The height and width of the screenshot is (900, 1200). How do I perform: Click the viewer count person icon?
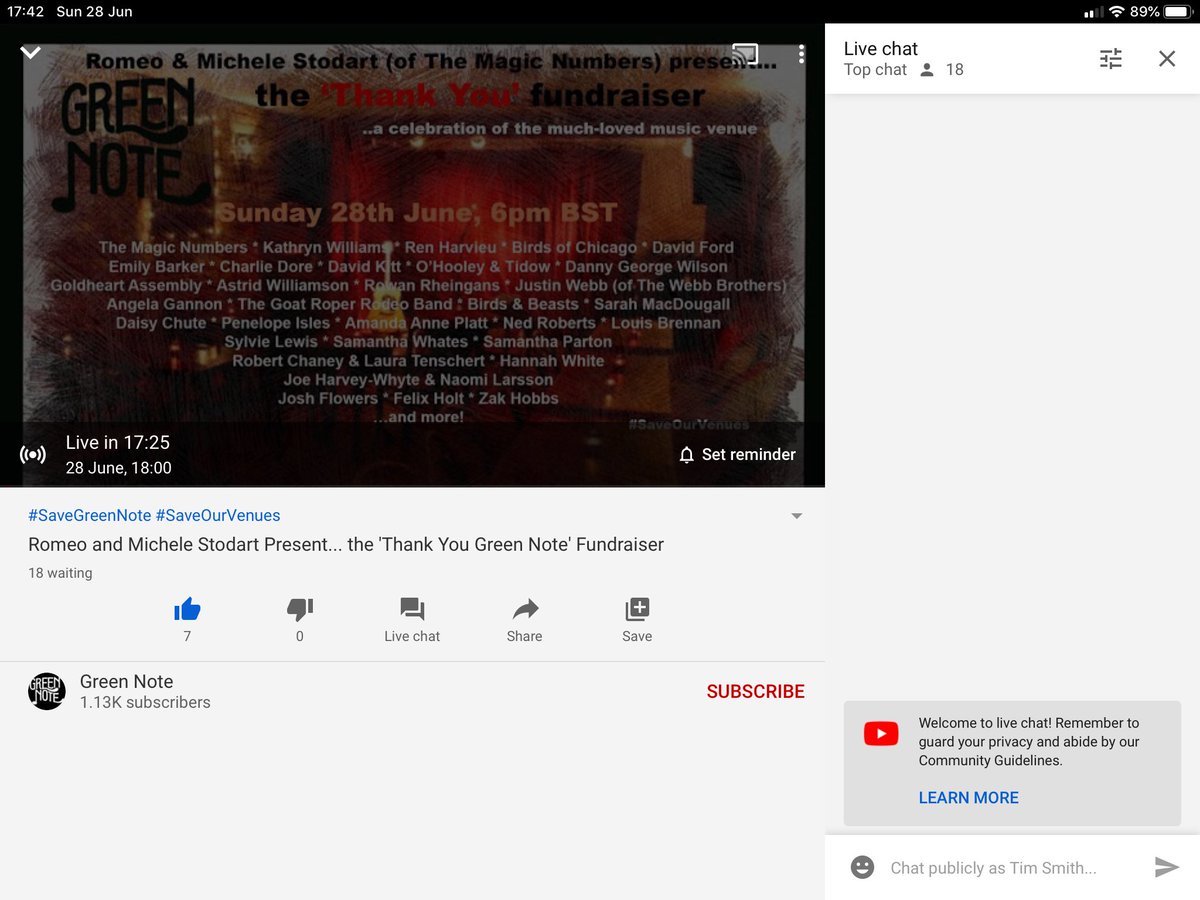(927, 70)
